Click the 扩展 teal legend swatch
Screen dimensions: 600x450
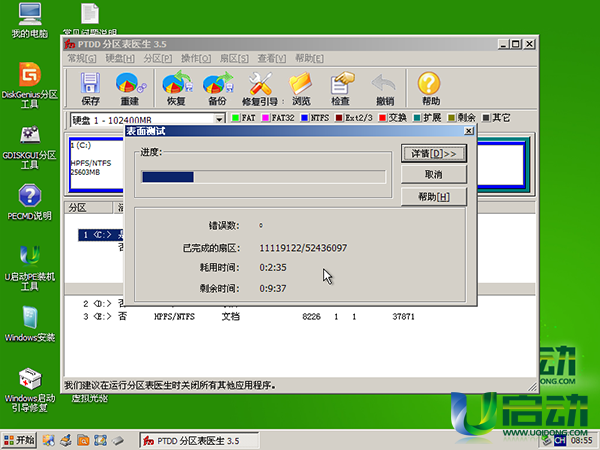pyautogui.click(x=417, y=117)
